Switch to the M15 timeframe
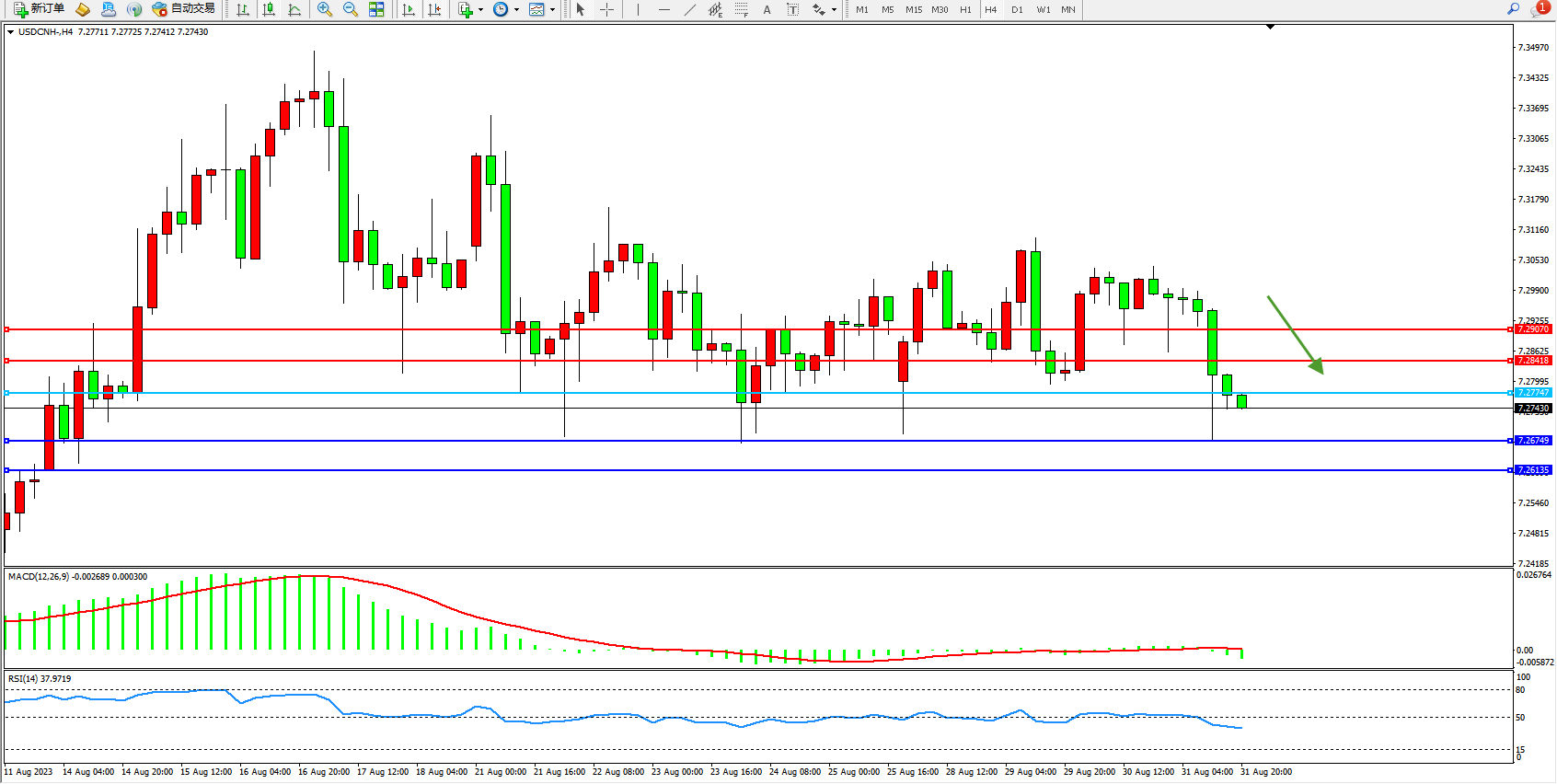 tap(913, 9)
